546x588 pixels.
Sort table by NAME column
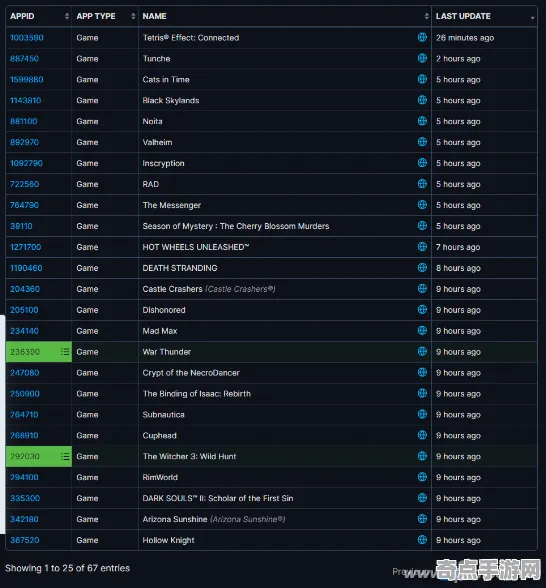(285, 16)
